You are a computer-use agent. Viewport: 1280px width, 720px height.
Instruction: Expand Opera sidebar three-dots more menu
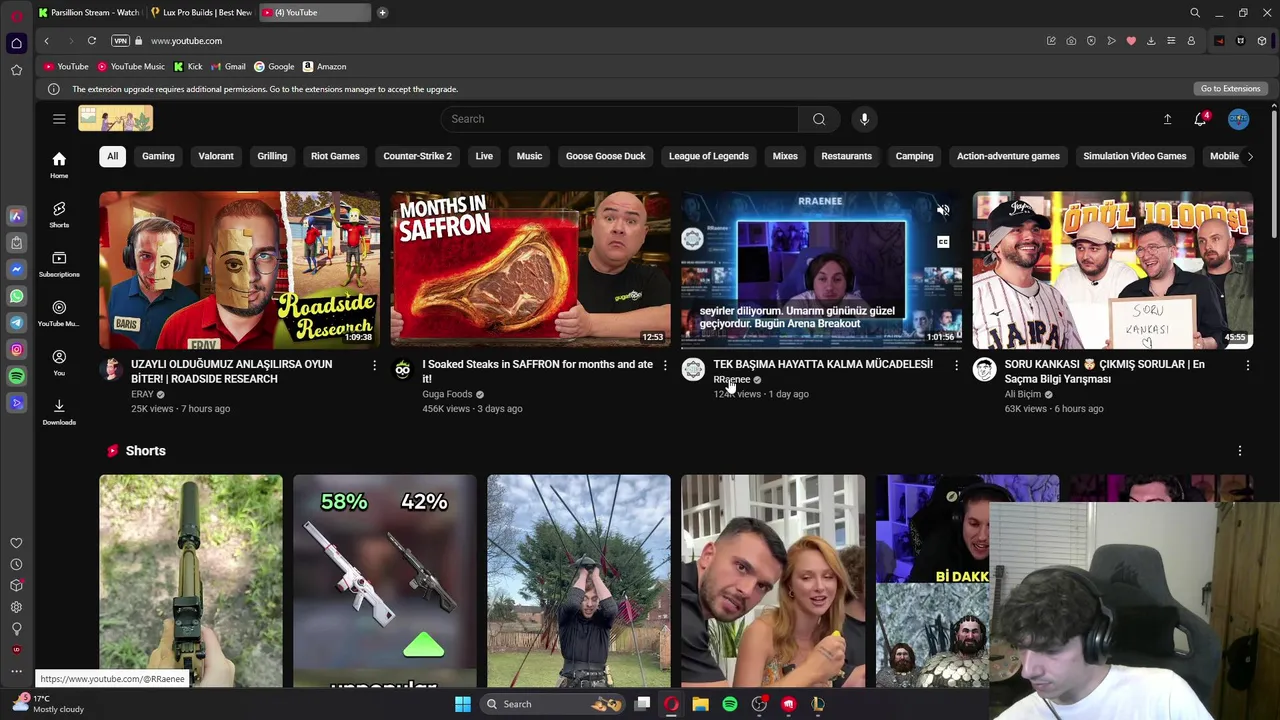coord(16,671)
